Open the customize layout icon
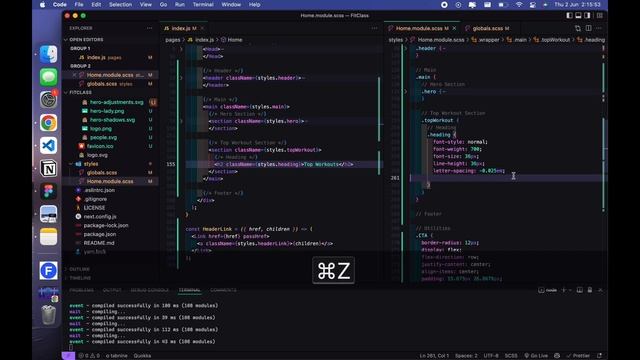This screenshot has height=360, width=640. pos(600,16)
